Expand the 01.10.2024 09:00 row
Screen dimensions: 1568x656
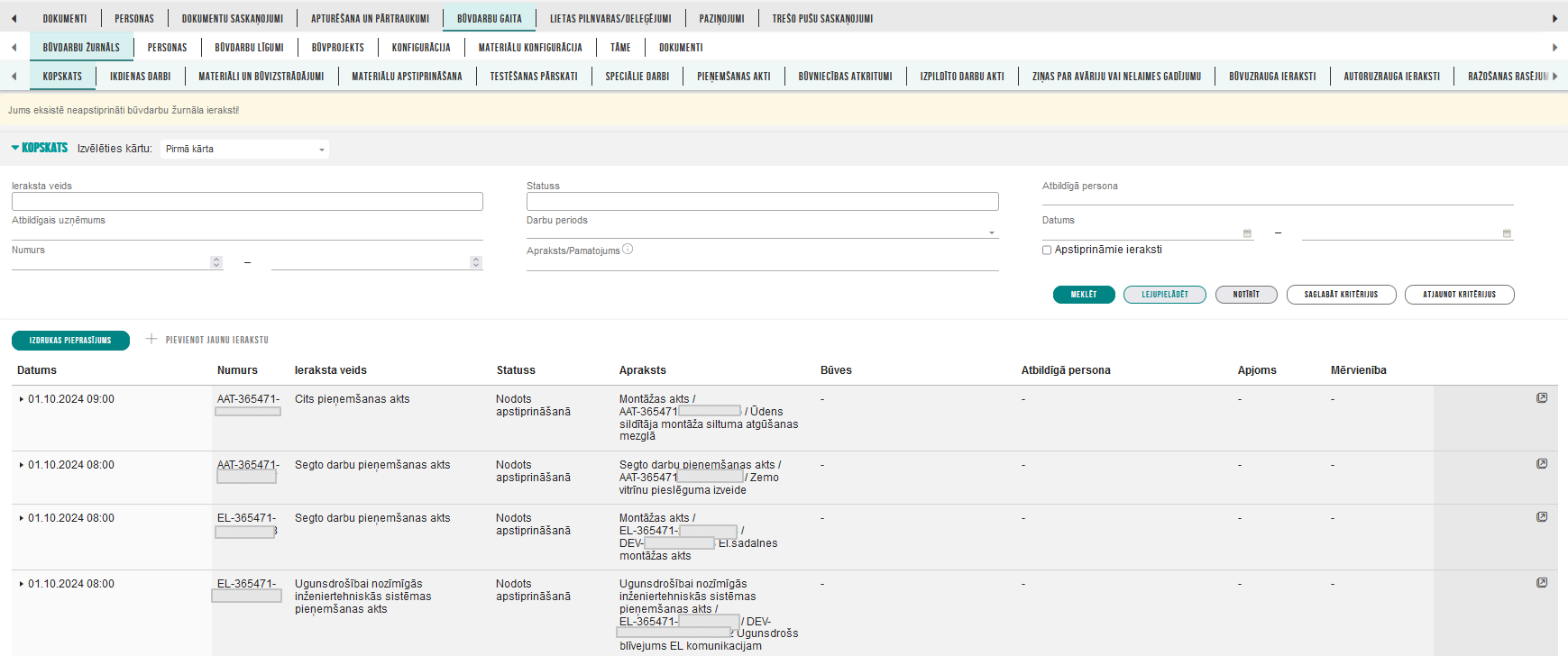pos(22,399)
